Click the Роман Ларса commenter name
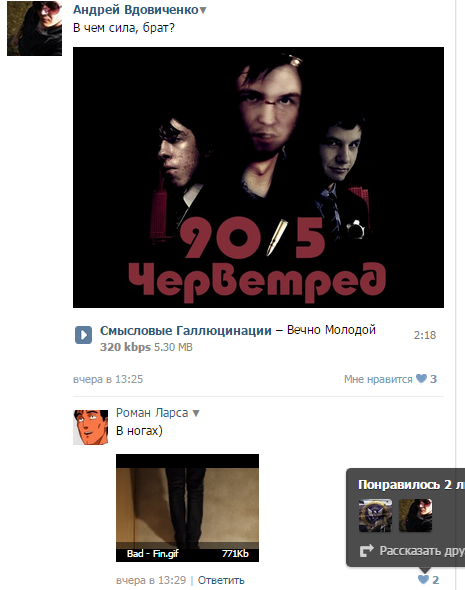The width and height of the screenshot is (465, 590). click(x=152, y=413)
